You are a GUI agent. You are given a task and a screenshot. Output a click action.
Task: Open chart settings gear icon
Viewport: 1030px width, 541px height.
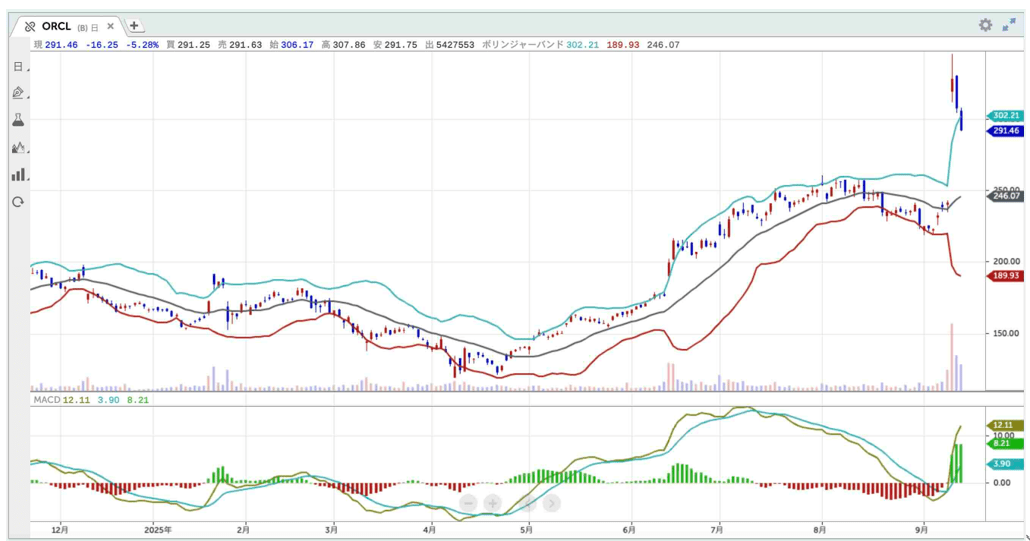point(985,25)
